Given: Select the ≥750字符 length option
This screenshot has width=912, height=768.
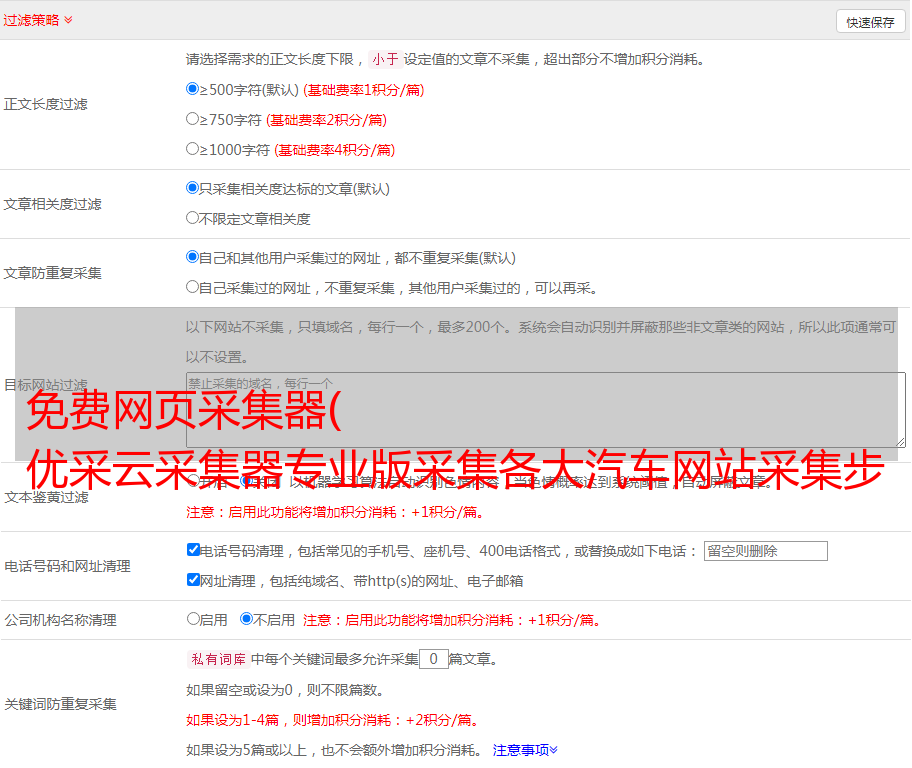Looking at the screenshot, I should (193, 119).
